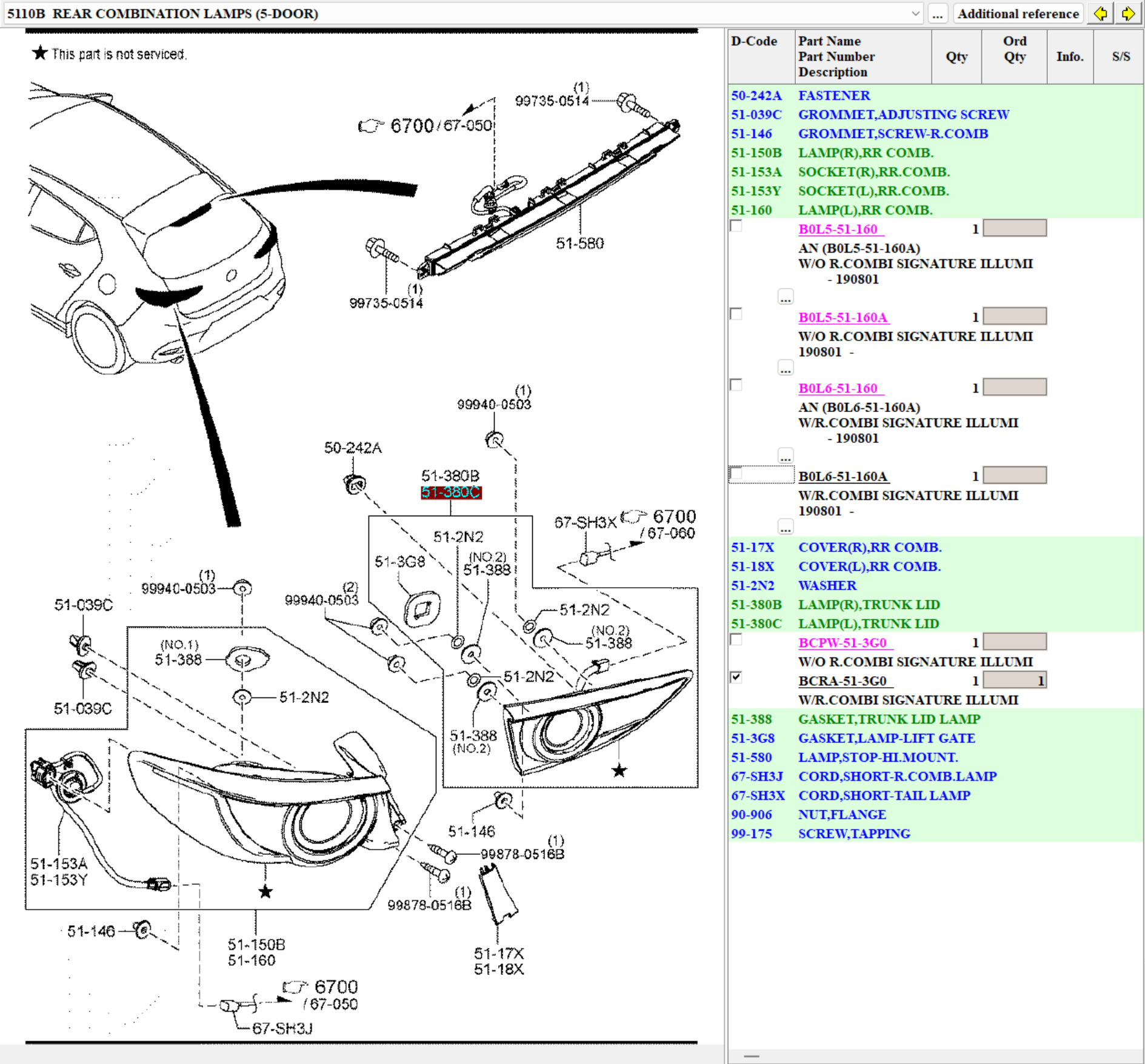
Task: Expand the 51-17X COVER(R),RR COMB. row
Action: click(x=869, y=547)
